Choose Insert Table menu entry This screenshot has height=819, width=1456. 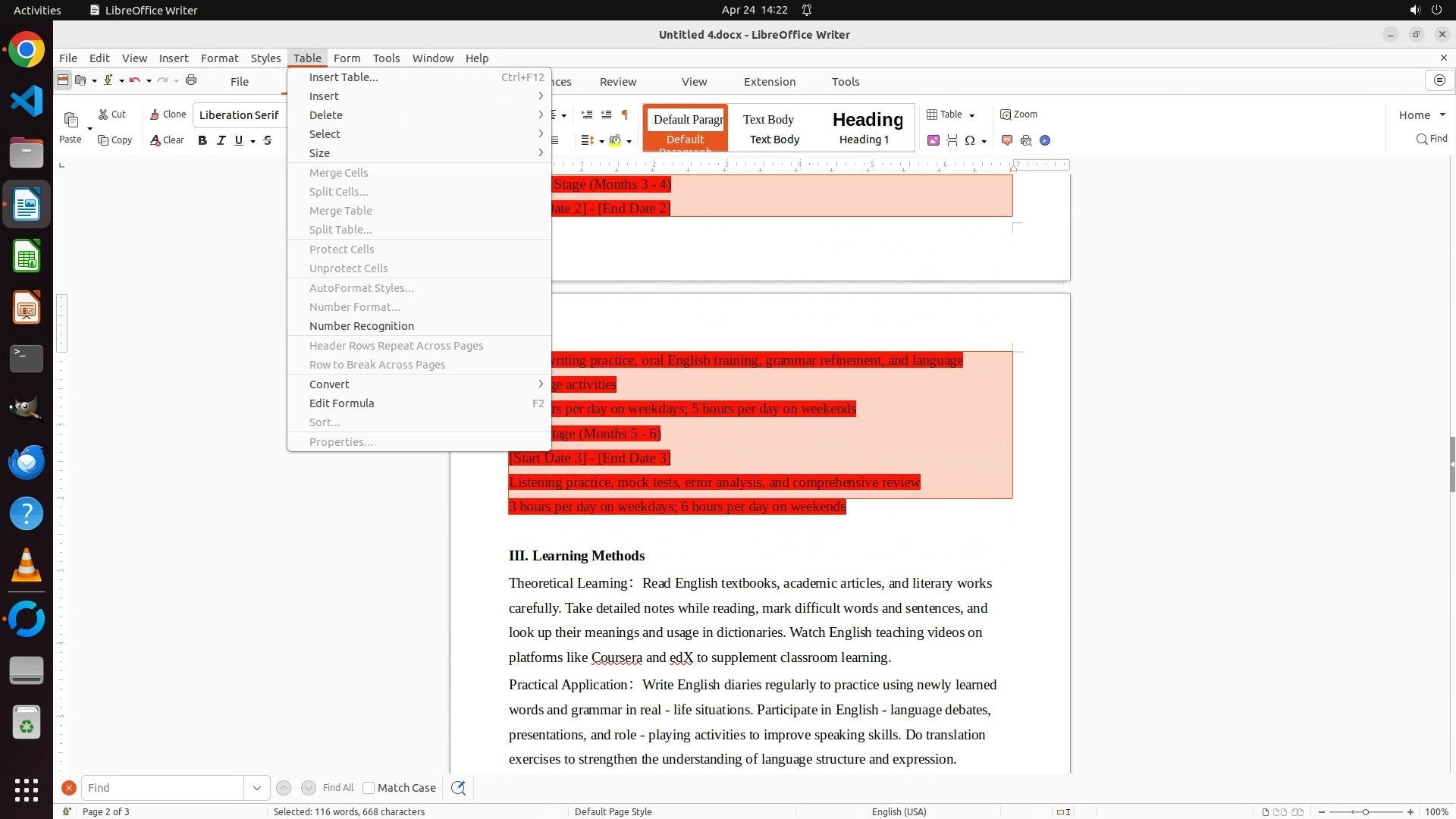(x=343, y=77)
